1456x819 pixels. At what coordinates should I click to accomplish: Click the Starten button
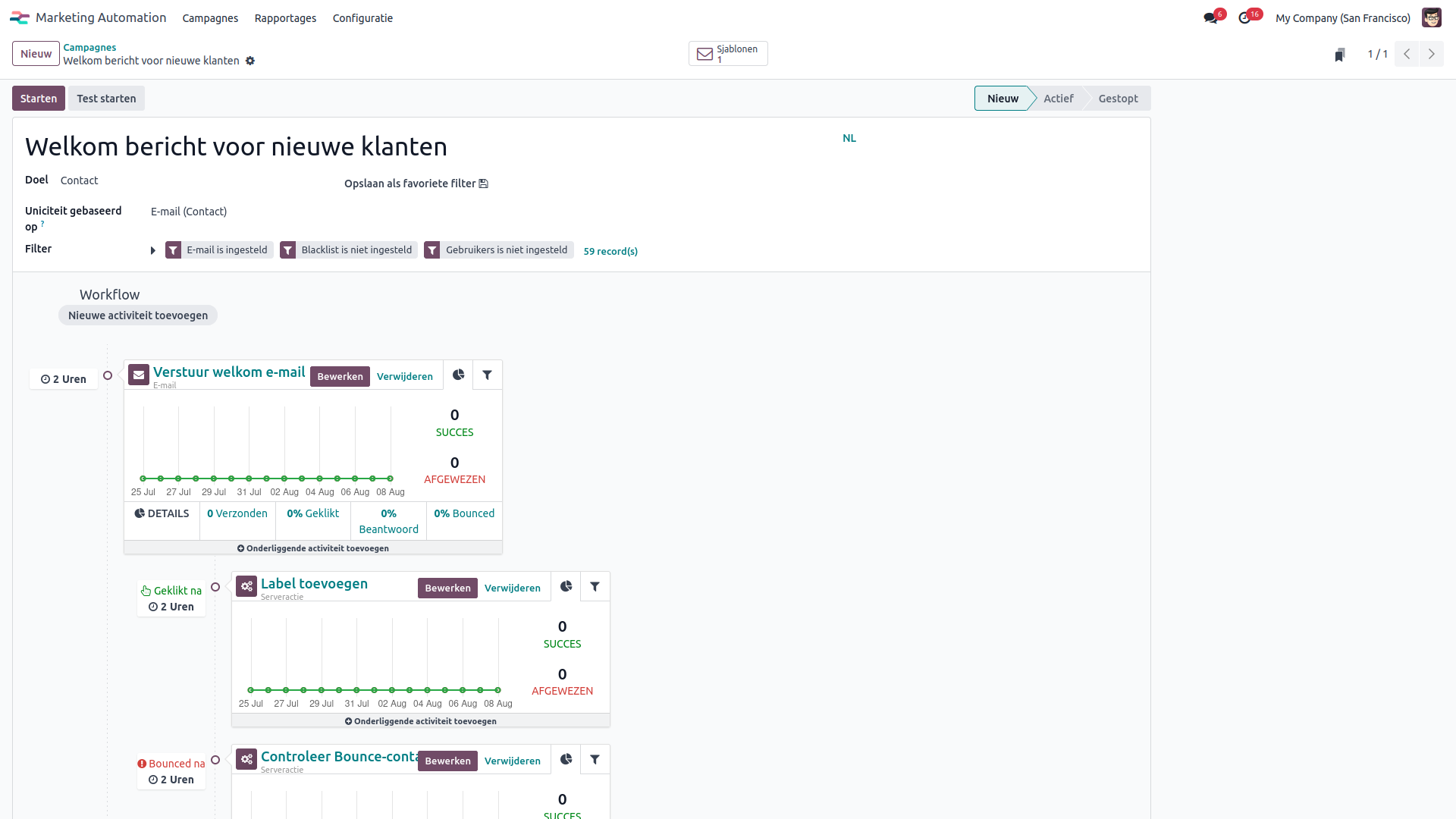point(38,98)
